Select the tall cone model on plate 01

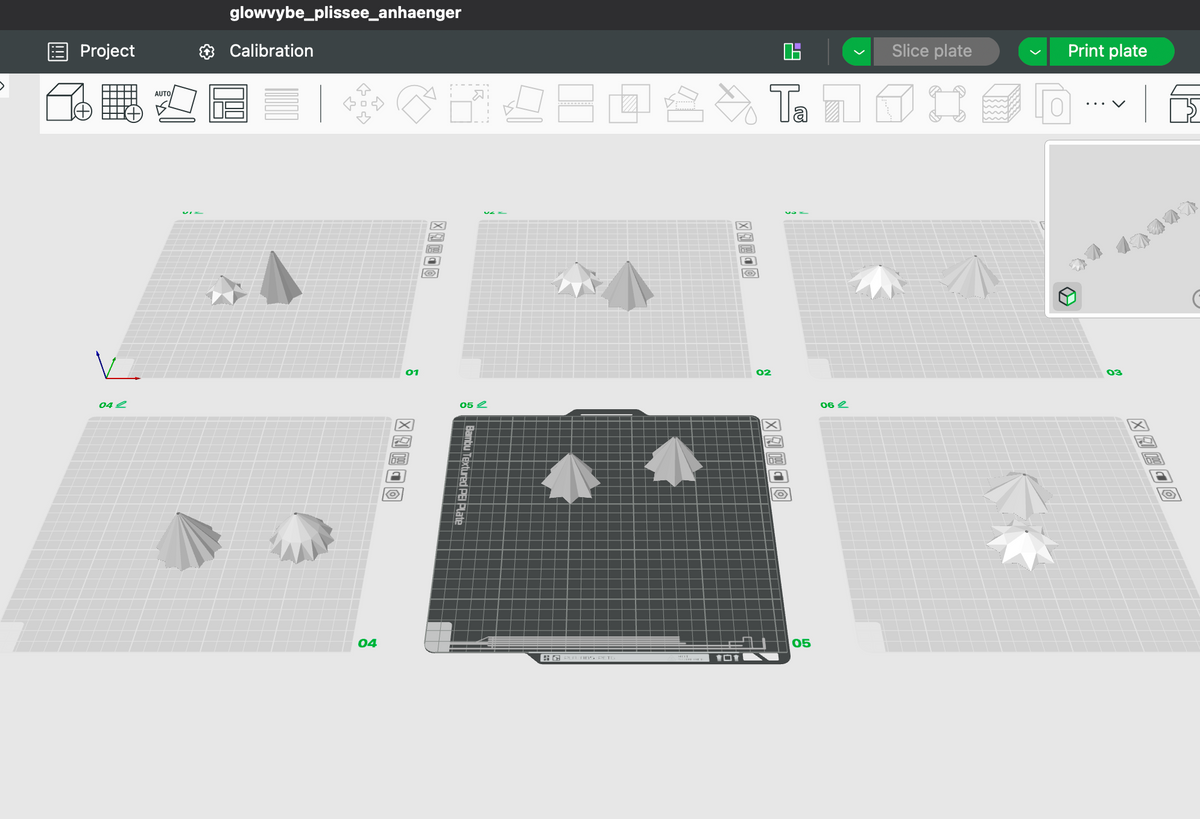point(280,278)
